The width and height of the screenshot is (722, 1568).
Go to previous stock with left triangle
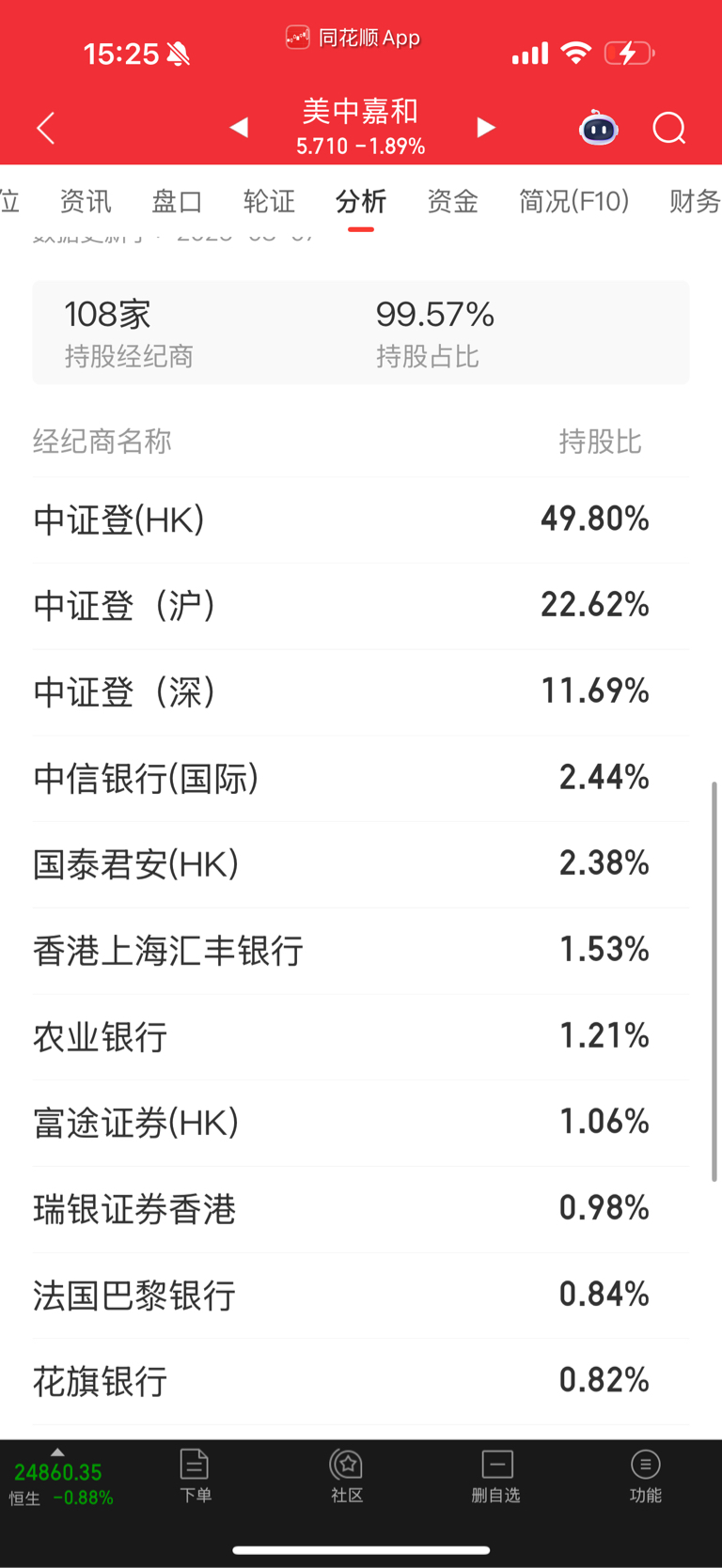239,128
